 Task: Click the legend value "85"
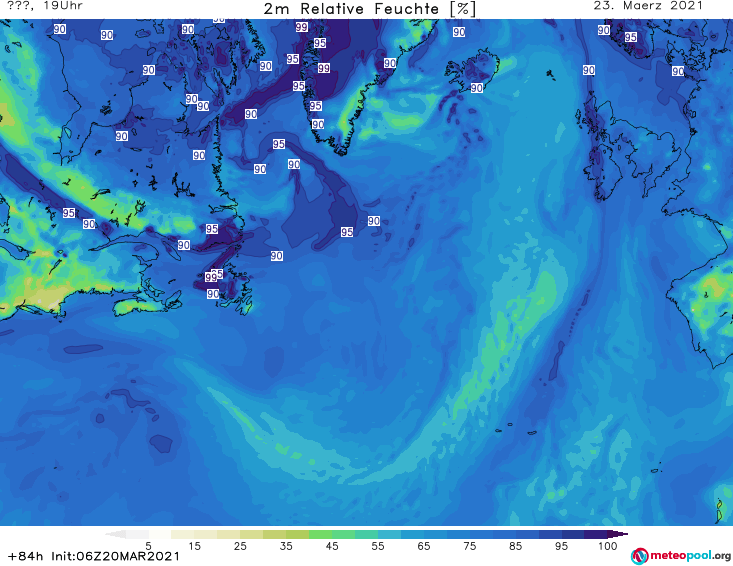[515, 546]
